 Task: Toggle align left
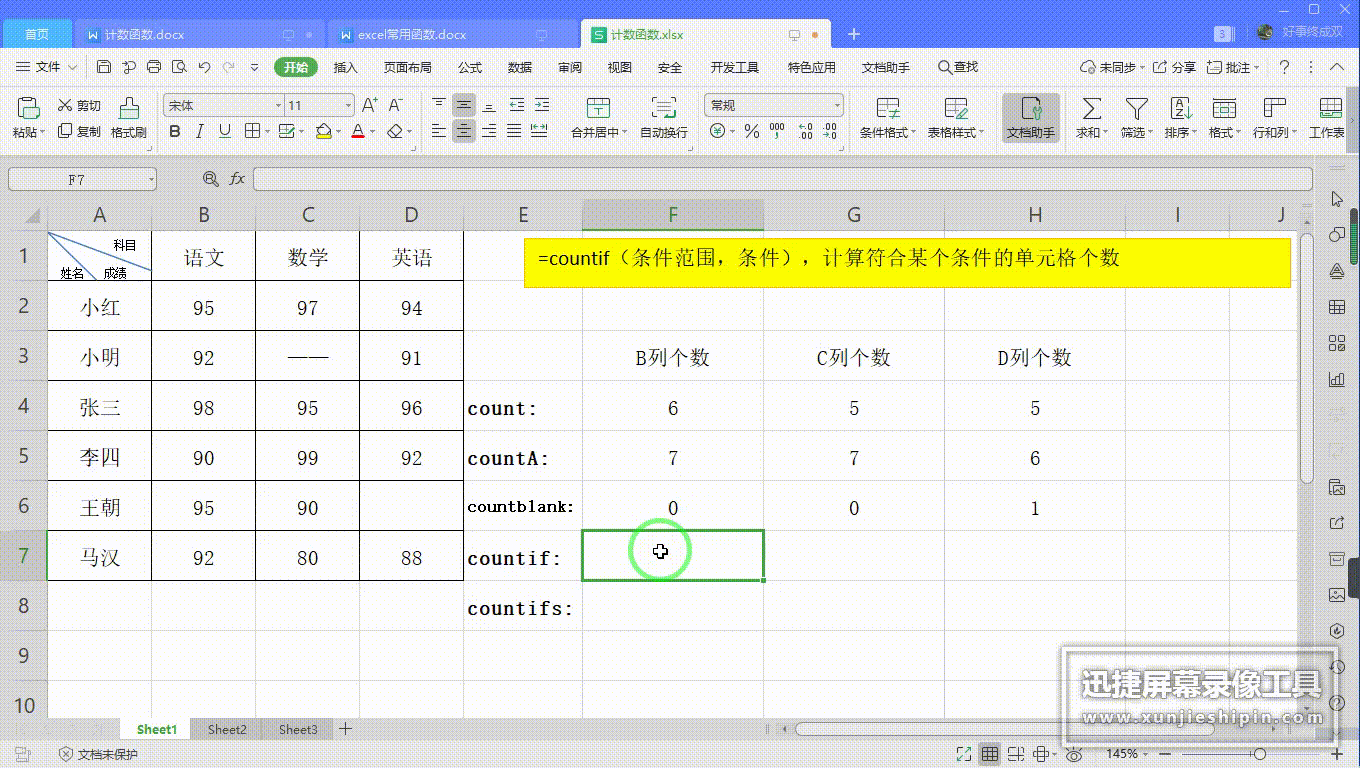(439, 131)
